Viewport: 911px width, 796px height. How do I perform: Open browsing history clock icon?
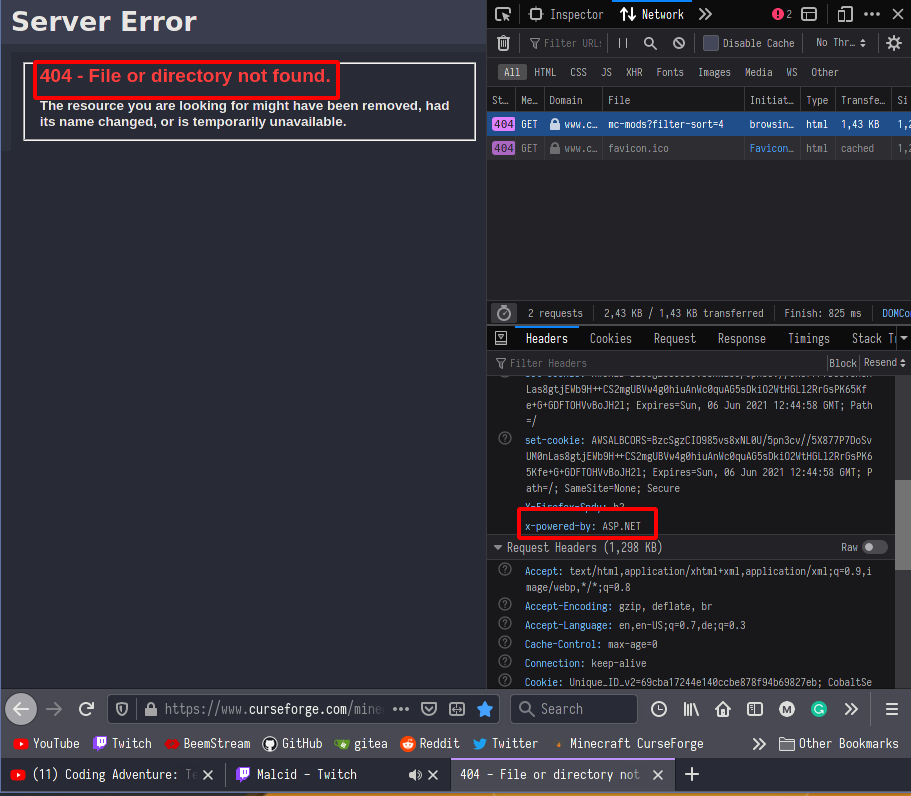click(x=658, y=709)
